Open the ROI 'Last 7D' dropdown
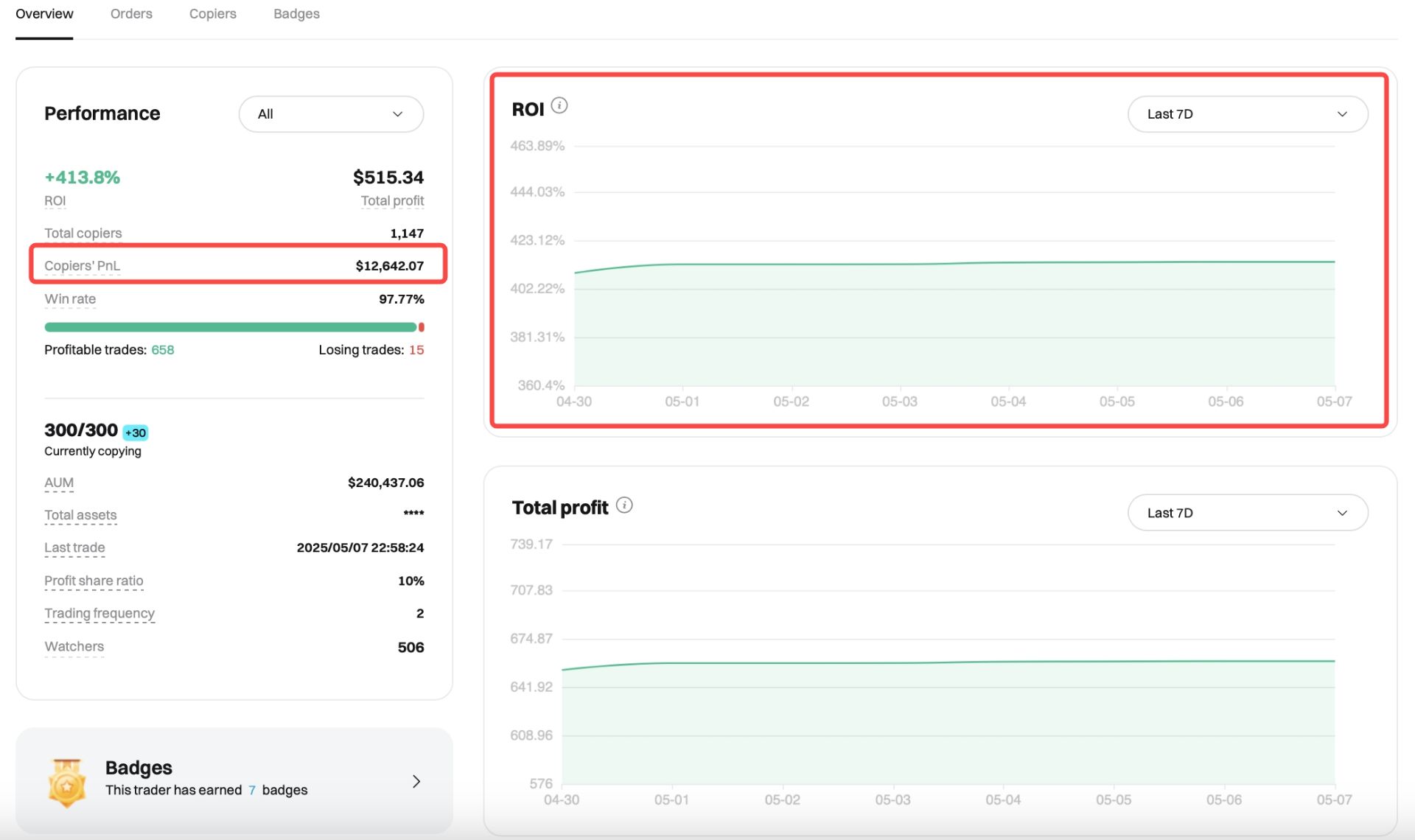Screen dimensions: 1415x840 (1248, 114)
